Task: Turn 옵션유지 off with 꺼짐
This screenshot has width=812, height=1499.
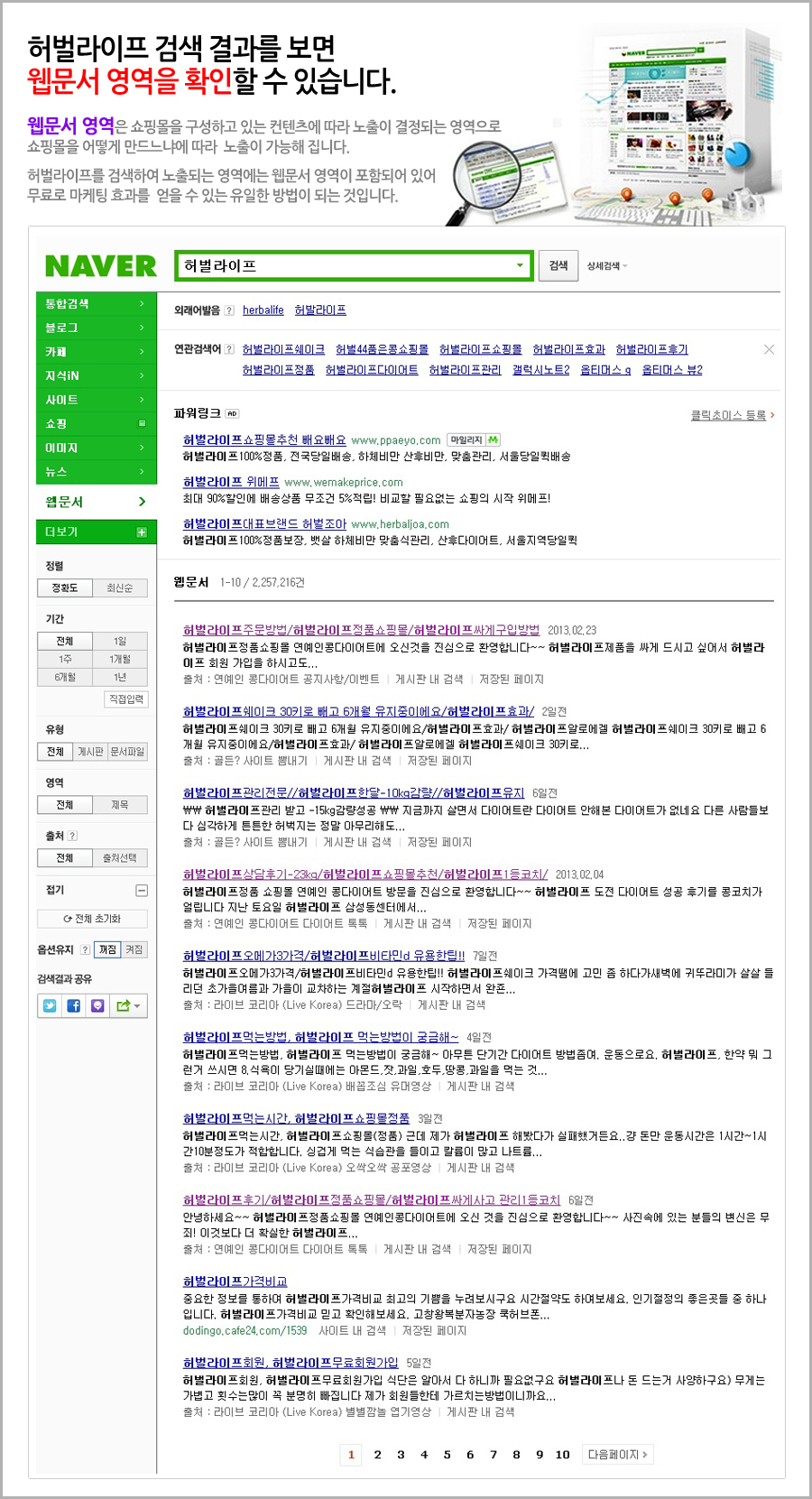Action: tap(108, 949)
